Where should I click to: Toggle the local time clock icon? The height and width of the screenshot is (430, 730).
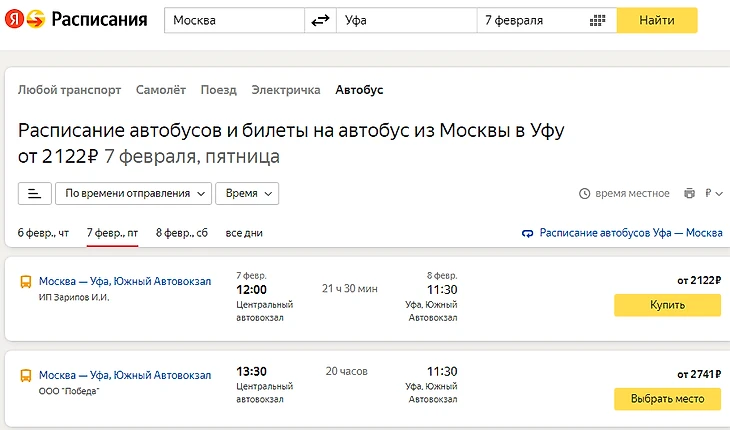585,193
